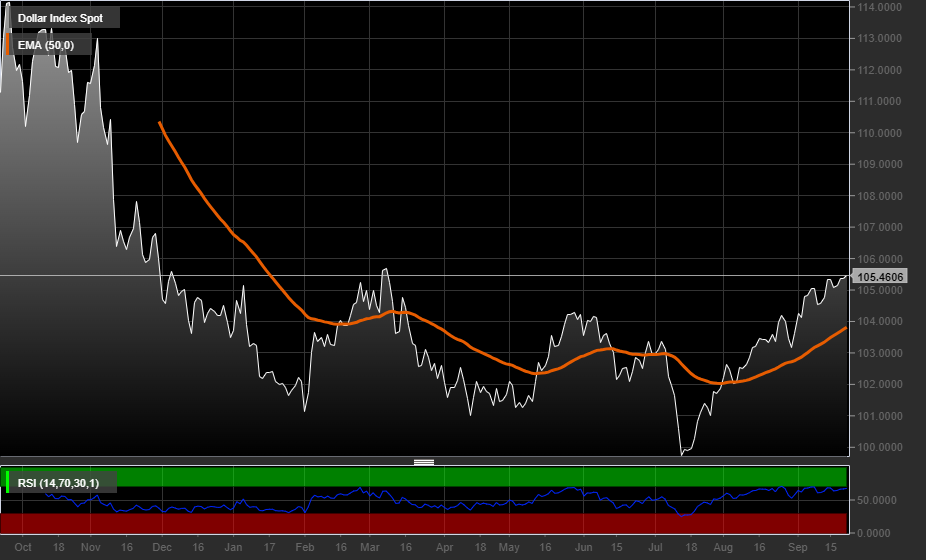The width and height of the screenshot is (926, 560).
Task: Click the 102.0000 price axis label
Action: pos(879,385)
